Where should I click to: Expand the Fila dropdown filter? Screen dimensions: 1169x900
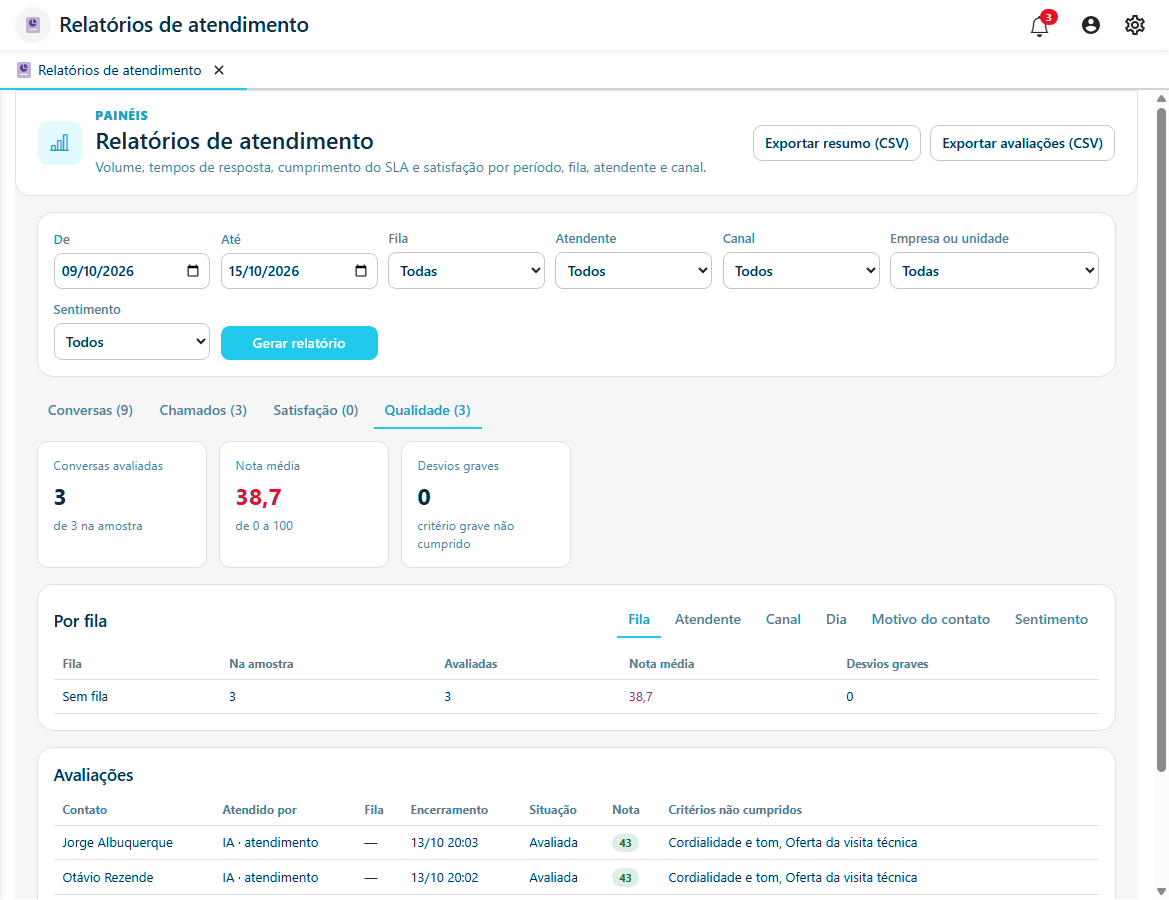[466, 271]
